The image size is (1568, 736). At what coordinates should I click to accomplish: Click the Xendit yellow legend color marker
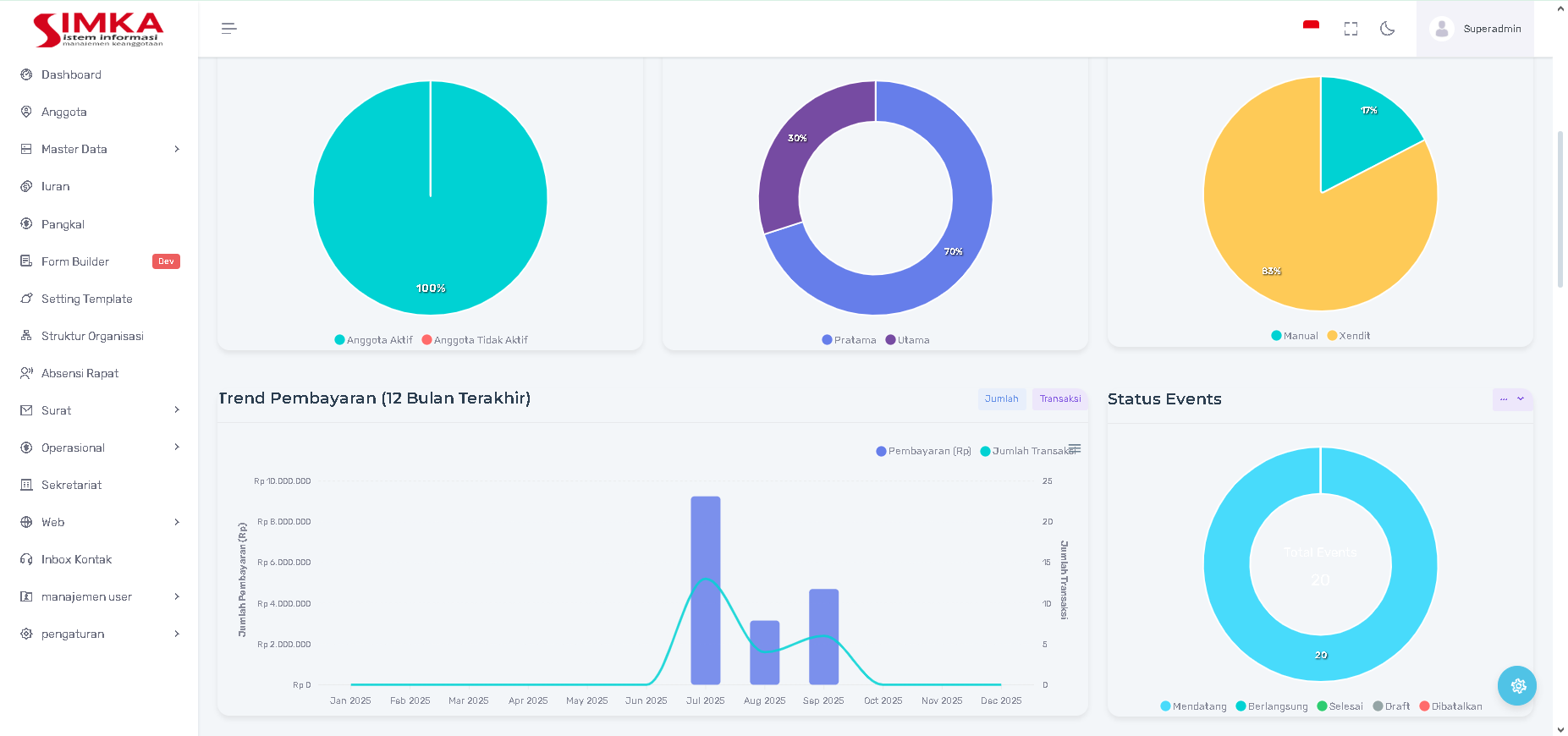[1332, 336]
